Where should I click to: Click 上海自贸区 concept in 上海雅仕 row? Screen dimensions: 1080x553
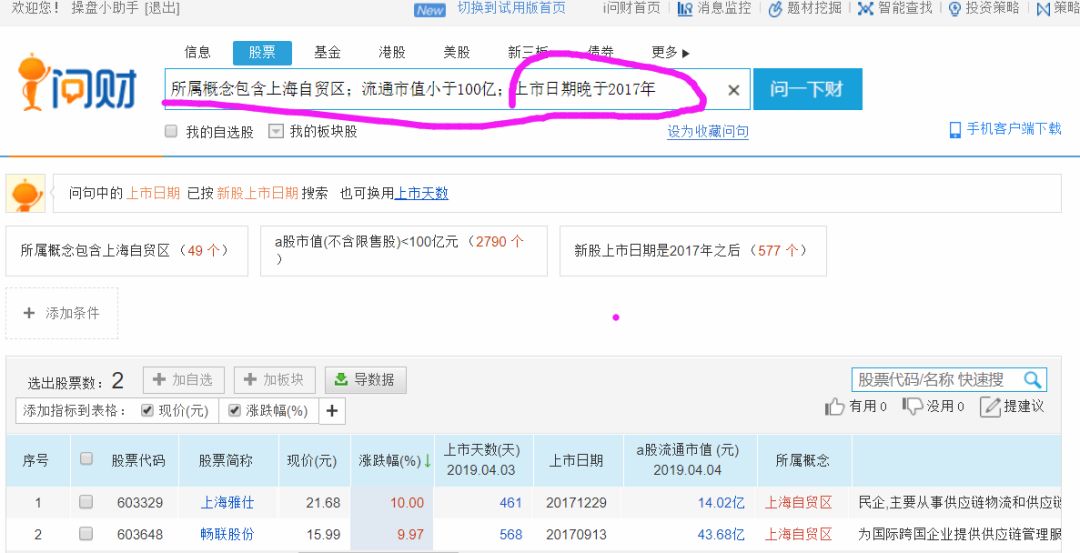[798, 503]
